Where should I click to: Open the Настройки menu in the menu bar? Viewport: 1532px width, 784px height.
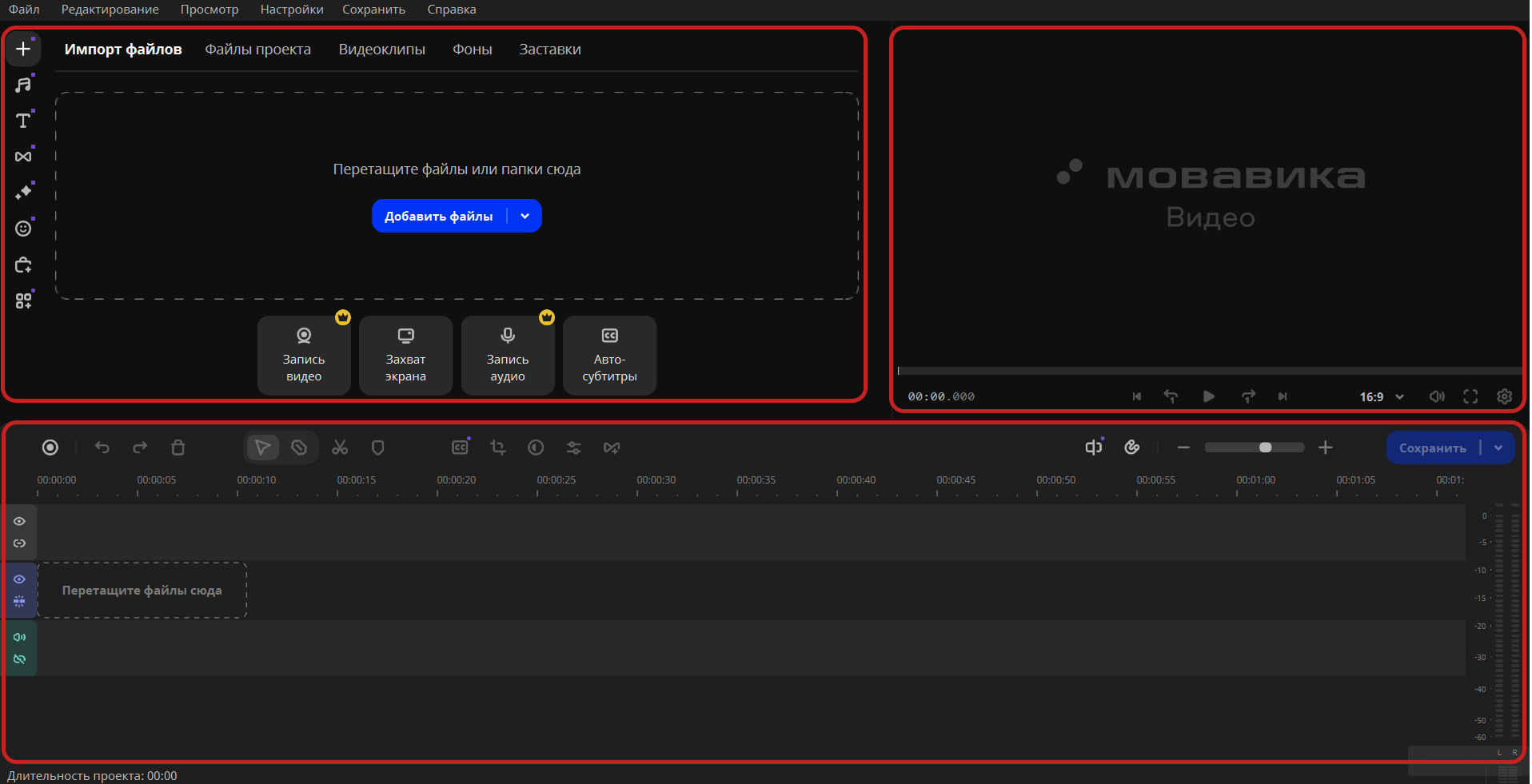pos(291,10)
